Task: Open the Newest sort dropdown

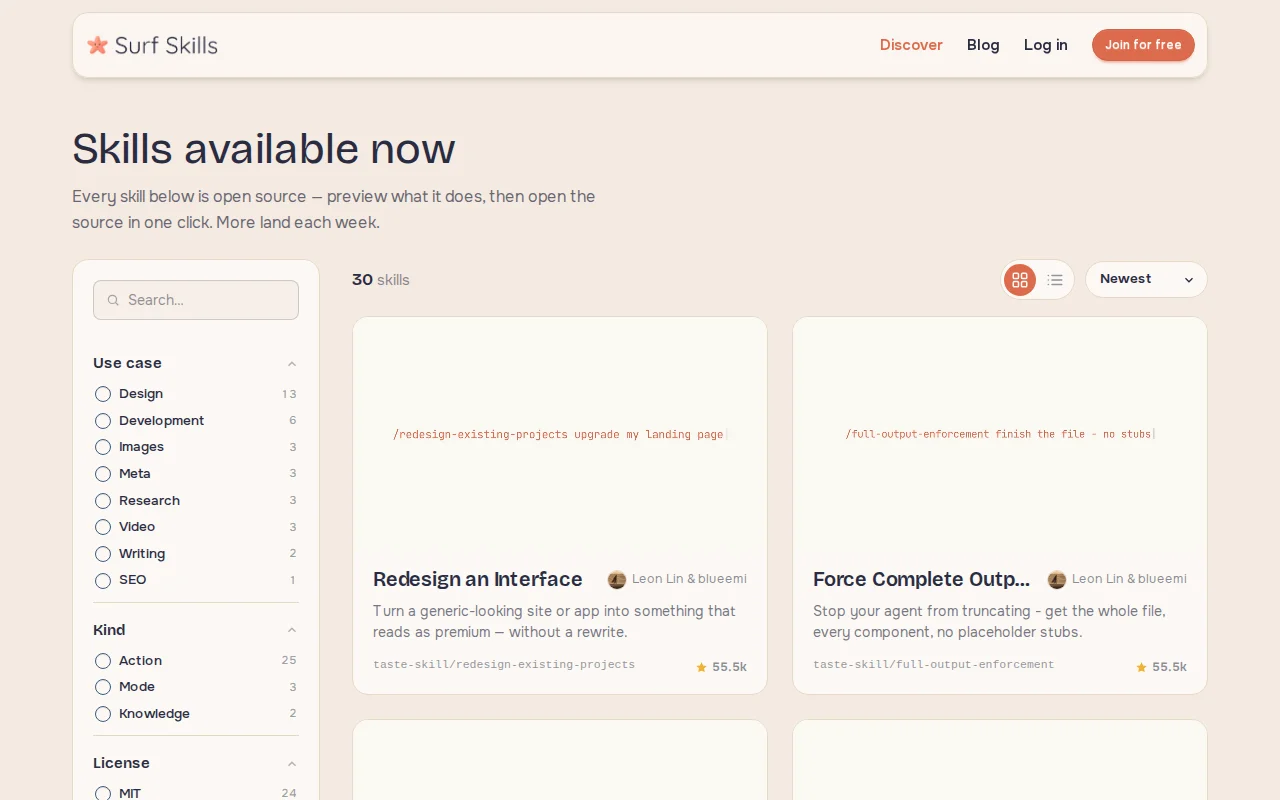Action: click(x=1146, y=280)
